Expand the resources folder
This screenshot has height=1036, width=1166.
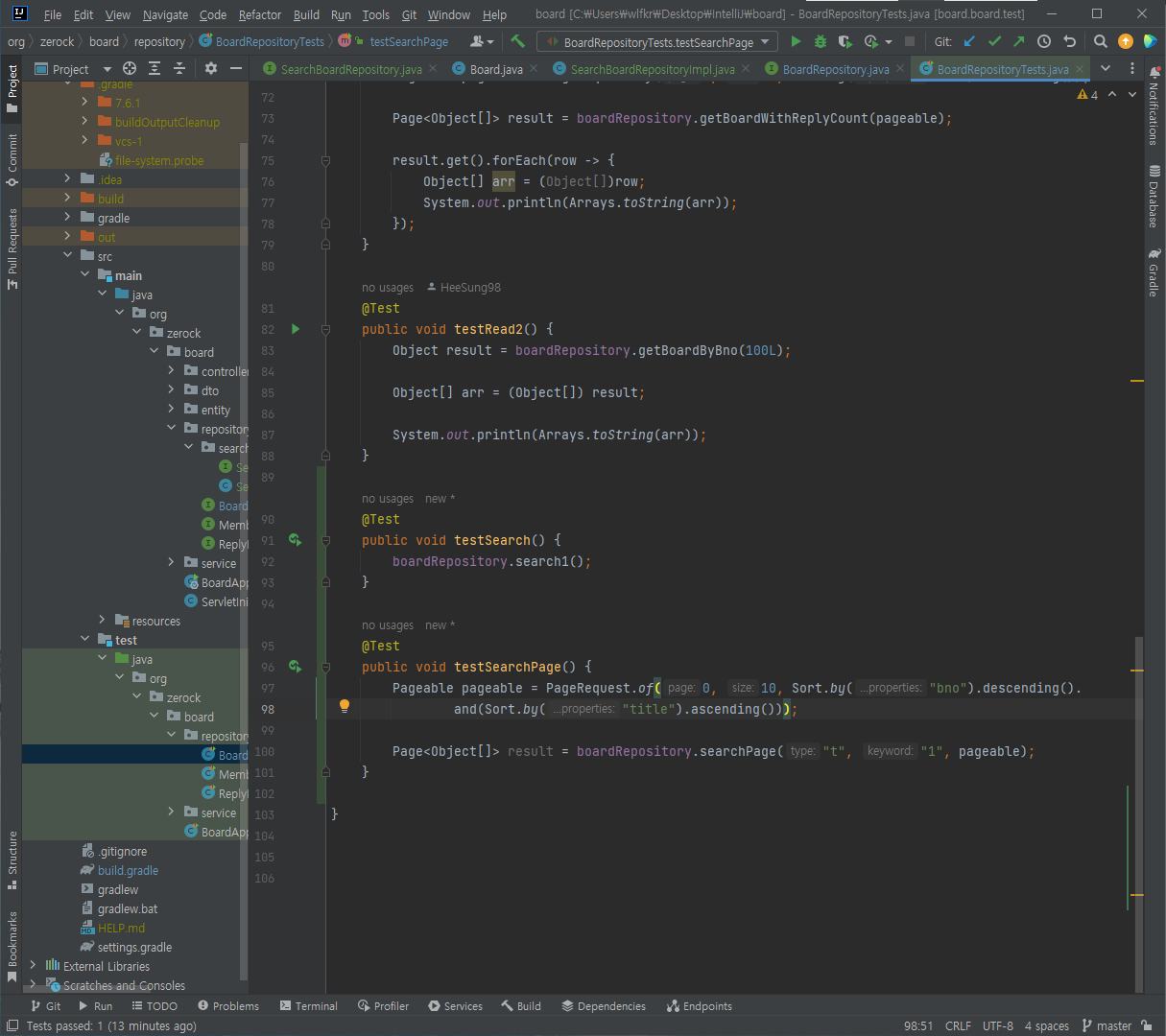pyautogui.click(x=102, y=620)
